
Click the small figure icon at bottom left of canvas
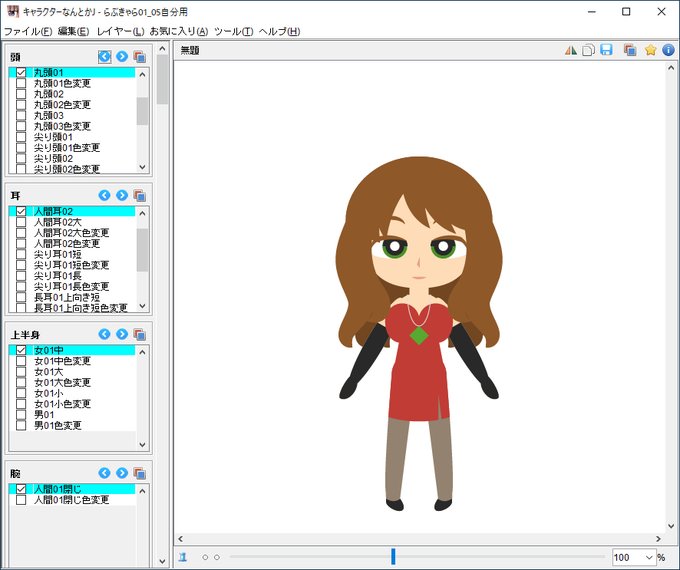pos(183,557)
